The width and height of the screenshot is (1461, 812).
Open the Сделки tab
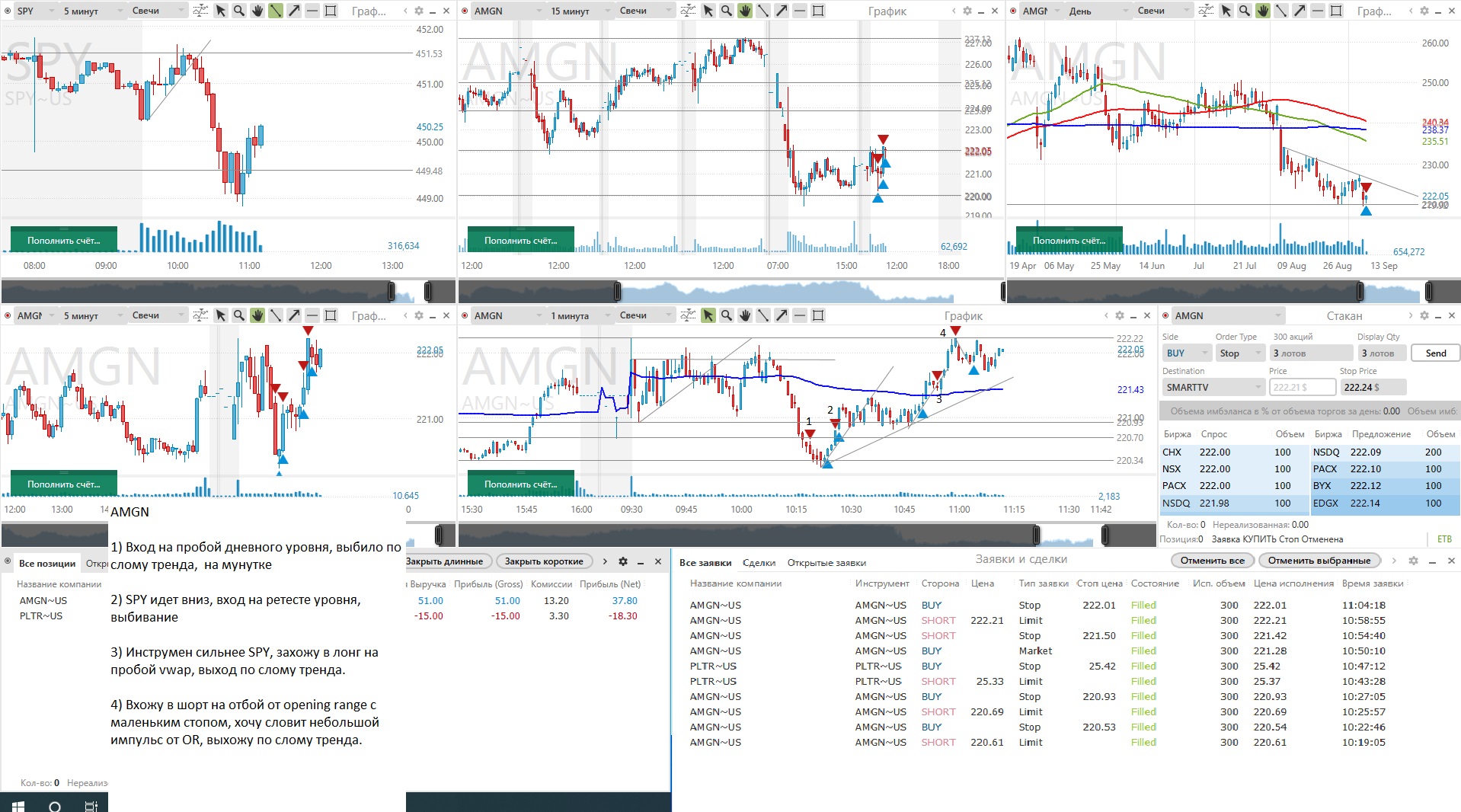pos(759,563)
